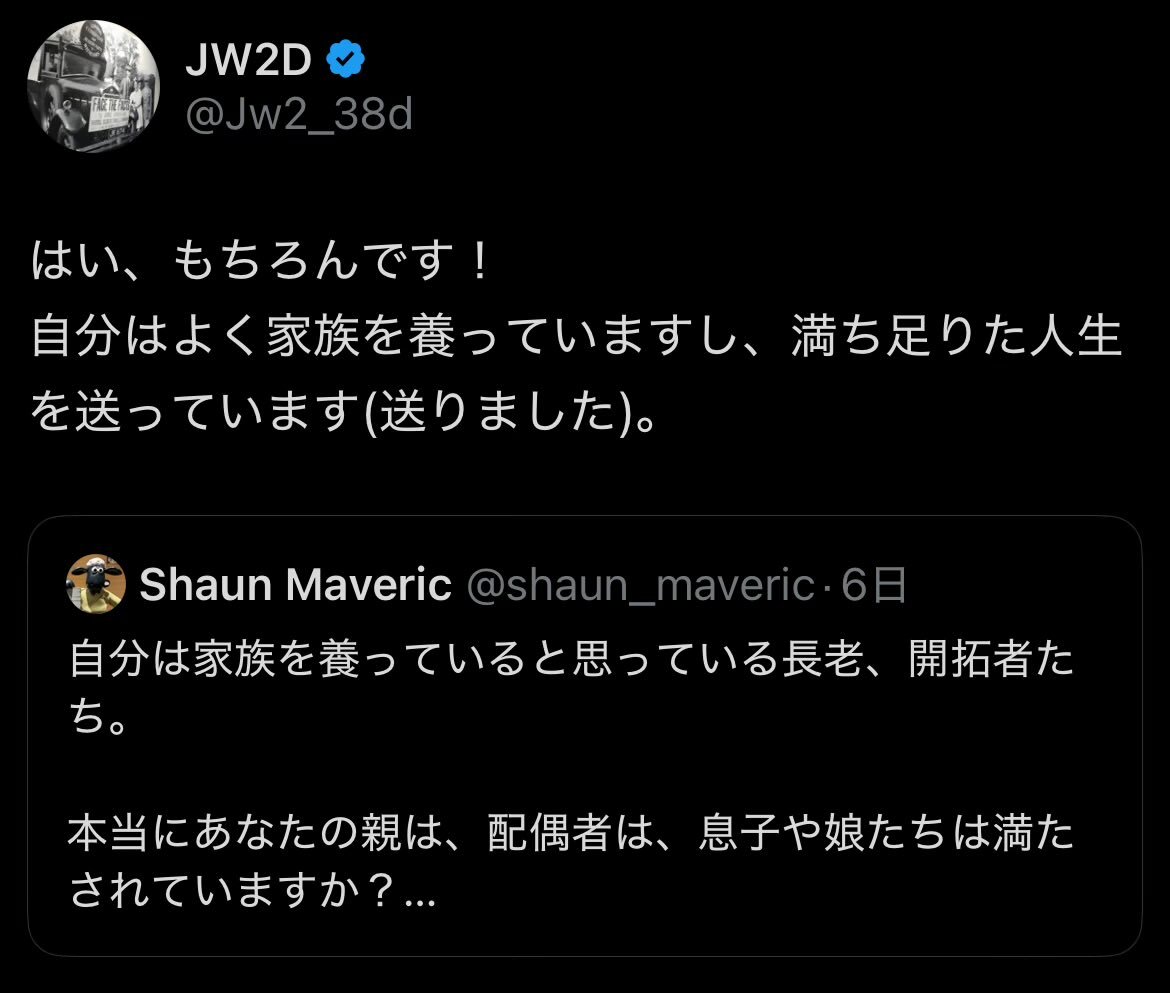Open Shaun Maveric's display name

tap(295, 584)
